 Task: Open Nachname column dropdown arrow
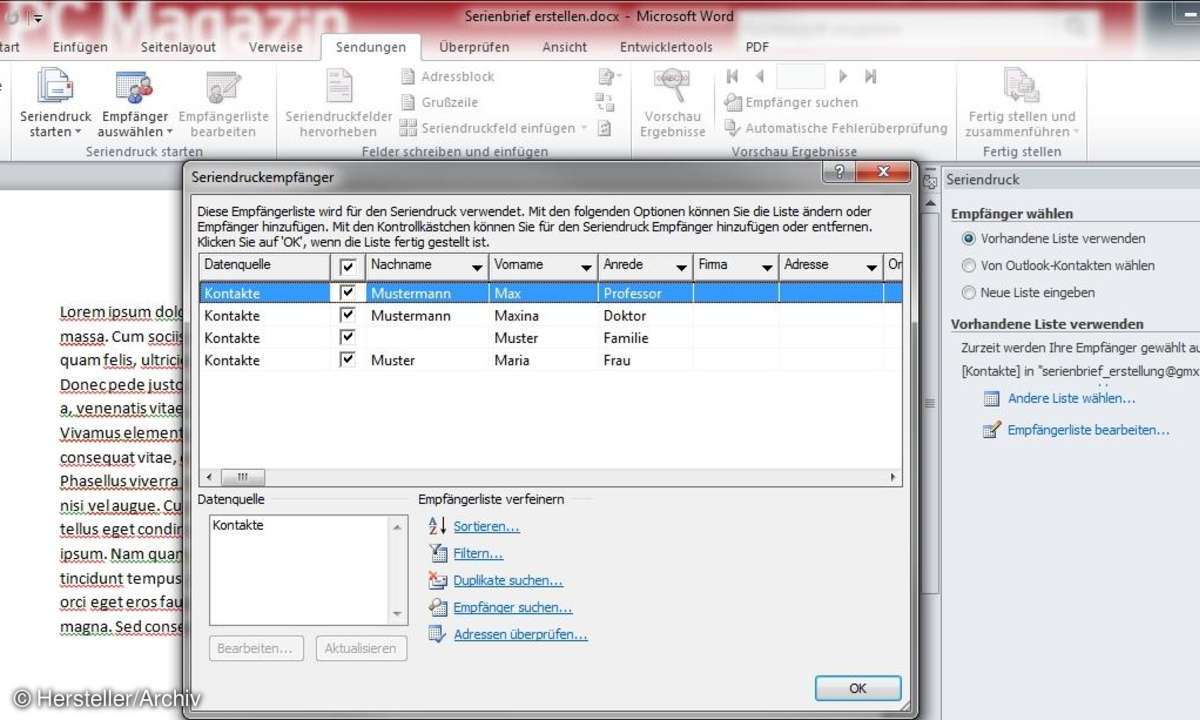(x=477, y=268)
